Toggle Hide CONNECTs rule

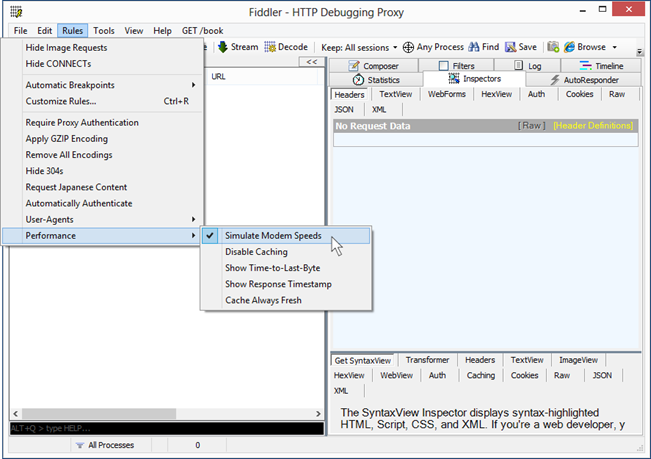tap(103, 64)
